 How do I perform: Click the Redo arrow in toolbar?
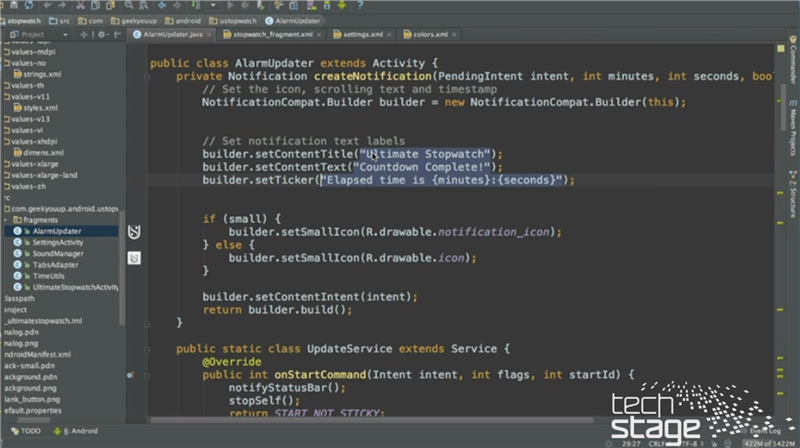click(x=62, y=5)
